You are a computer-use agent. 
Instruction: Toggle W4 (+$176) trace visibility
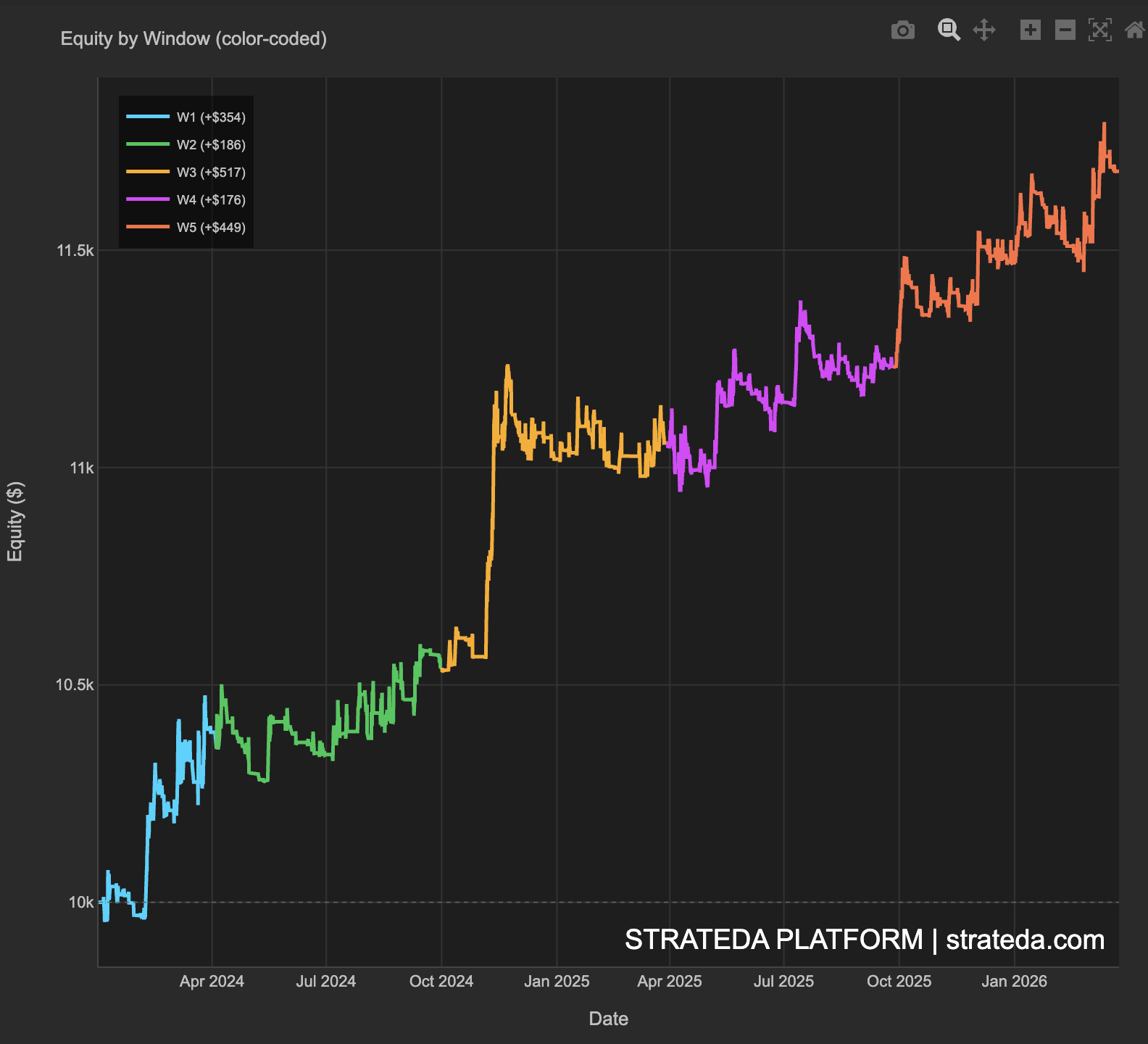click(x=211, y=200)
